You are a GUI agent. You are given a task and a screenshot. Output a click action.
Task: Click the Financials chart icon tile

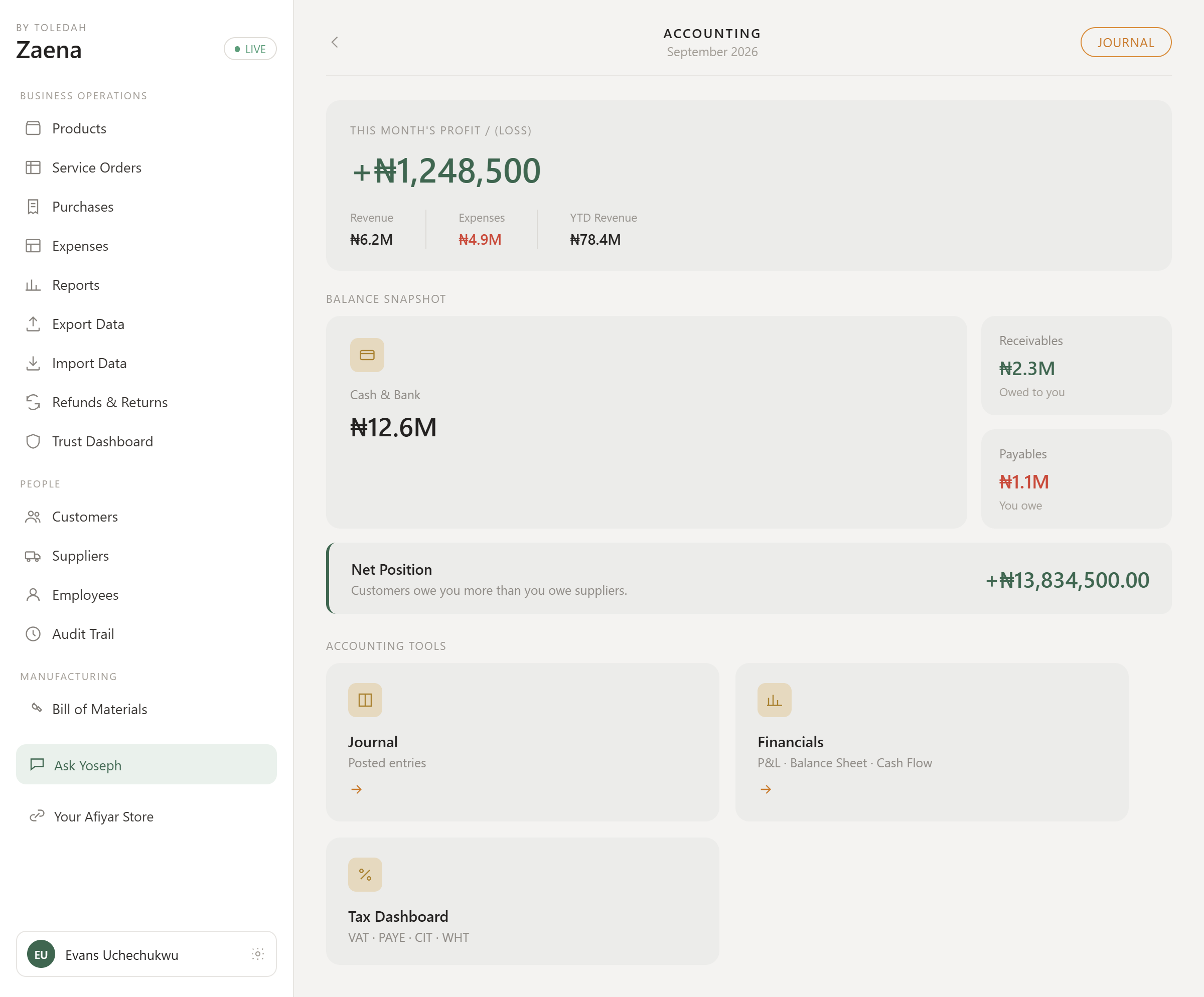pos(775,700)
